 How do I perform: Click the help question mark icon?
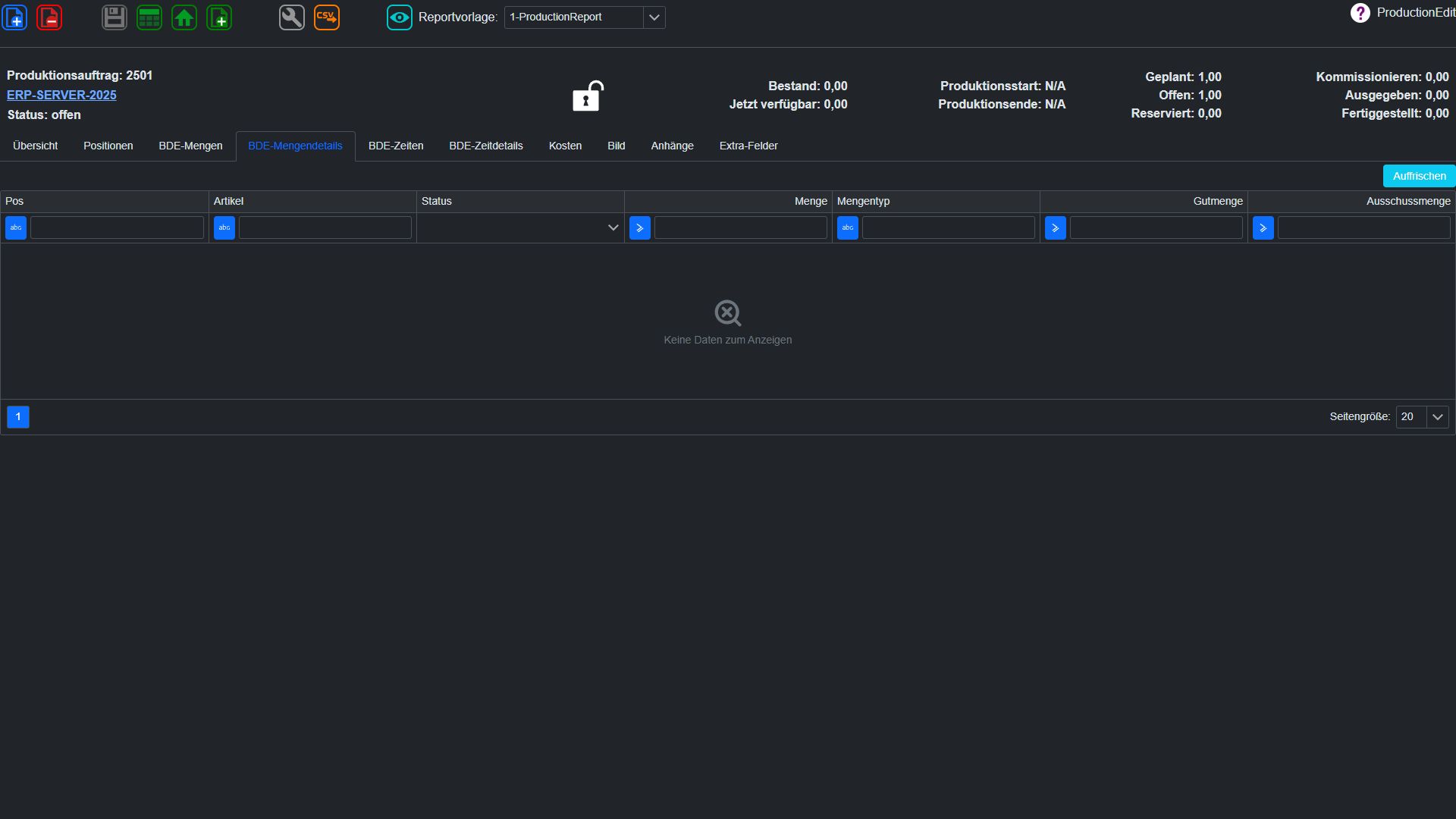1360,13
